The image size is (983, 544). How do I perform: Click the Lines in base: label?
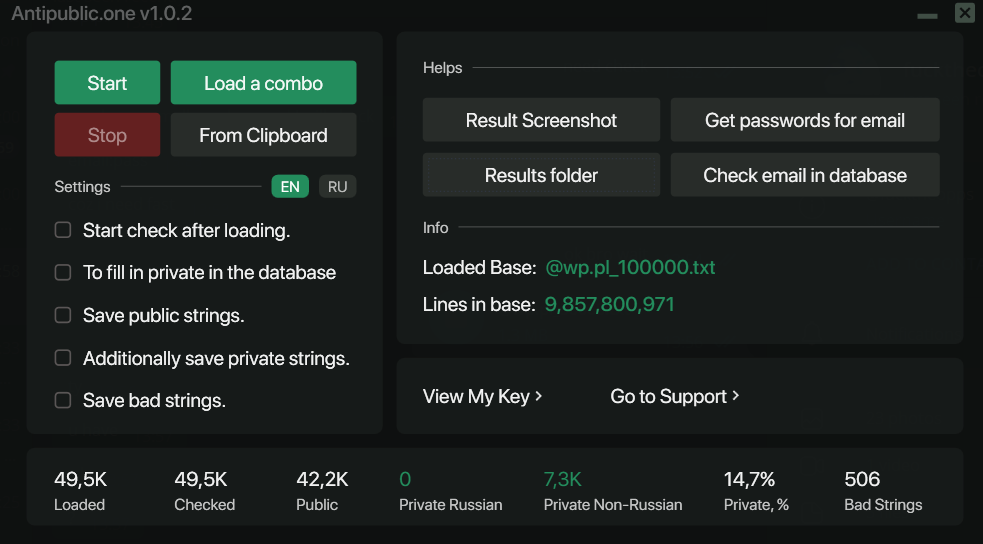pos(479,305)
